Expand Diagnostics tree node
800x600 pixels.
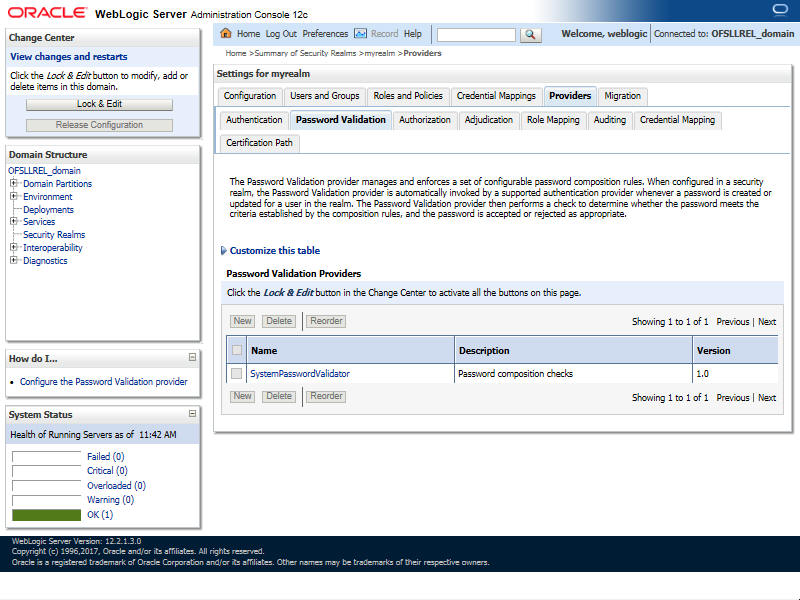point(14,260)
